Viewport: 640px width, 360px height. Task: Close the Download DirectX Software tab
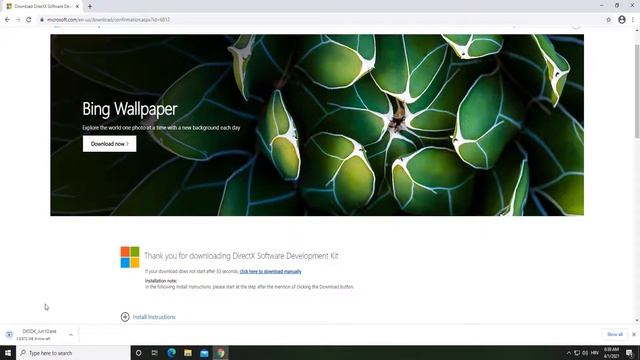[x=77, y=6]
